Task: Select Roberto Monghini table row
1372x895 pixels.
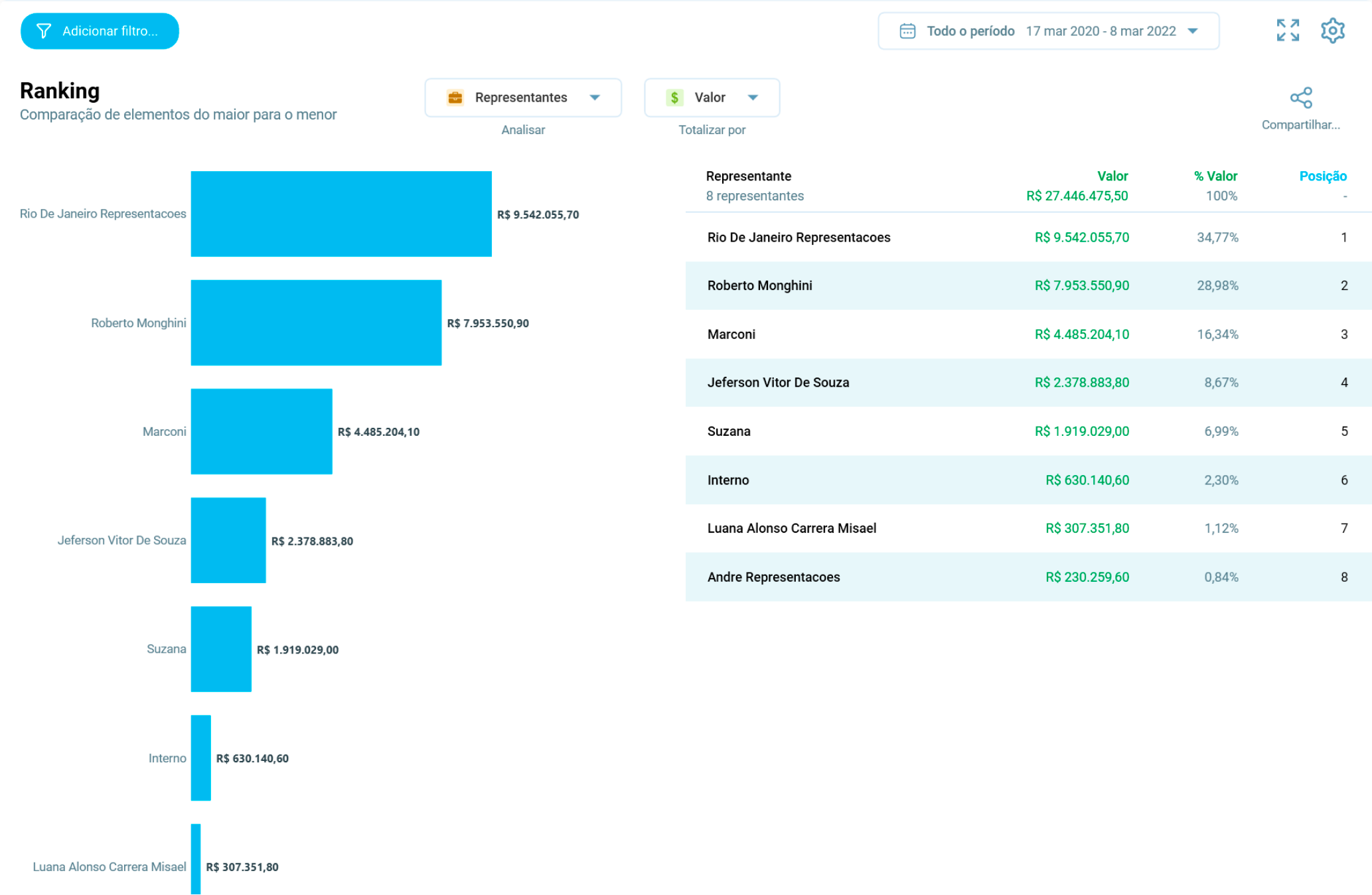Action: (1028, 286)
